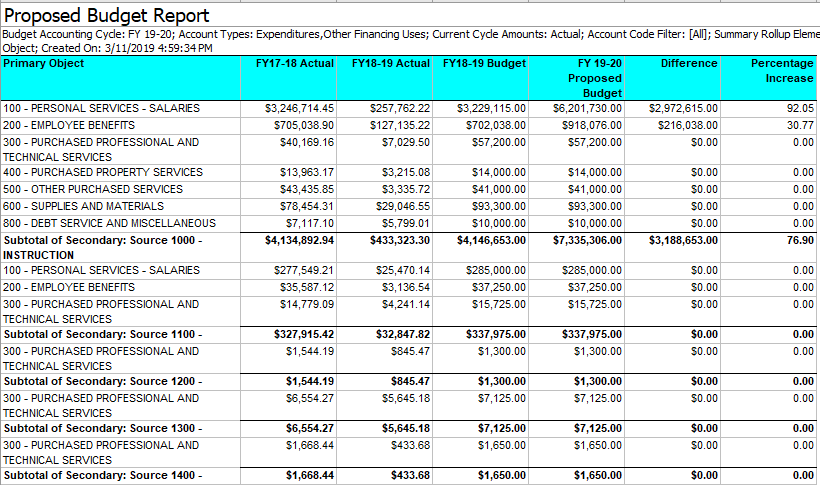Click the Budget Accounting Cycle filter line
Image resolution: width=820 pixels, height=485 pixels.
411,35
